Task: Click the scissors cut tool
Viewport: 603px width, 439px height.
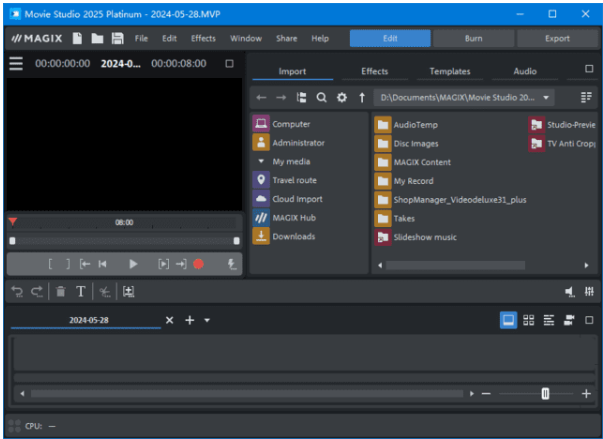Action: [x=105, y=292]
